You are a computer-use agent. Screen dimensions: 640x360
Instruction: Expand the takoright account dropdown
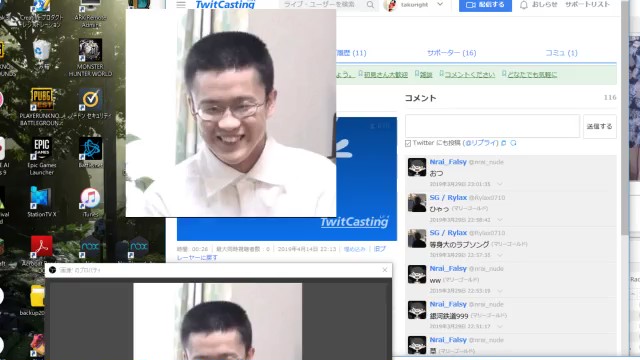(440, 4)
